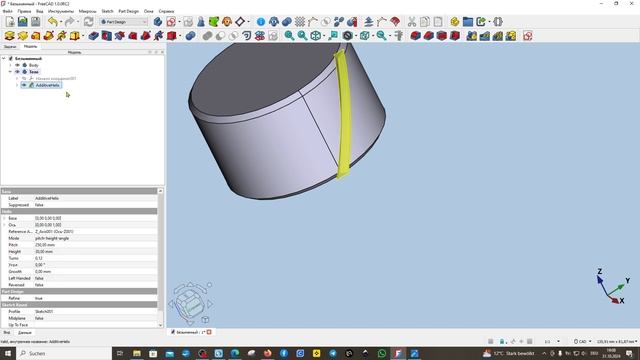Viewport: 640px width, 360px height.
Task: Open the Redo history dropdown arrow
Action: 78,22
